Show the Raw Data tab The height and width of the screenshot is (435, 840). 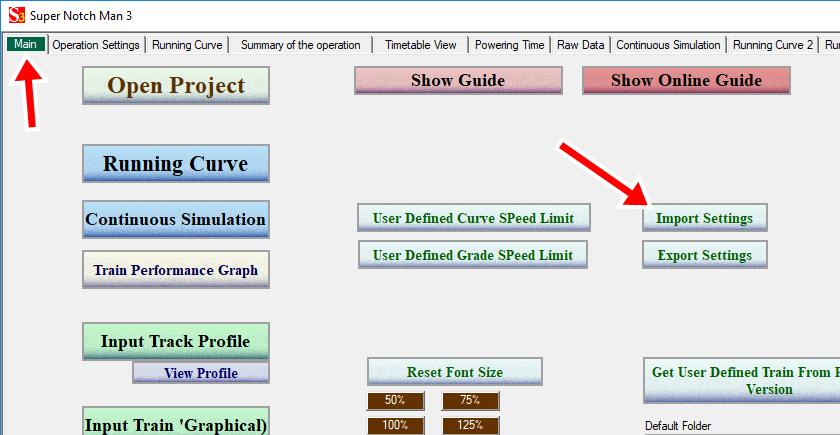pos(580,45)
